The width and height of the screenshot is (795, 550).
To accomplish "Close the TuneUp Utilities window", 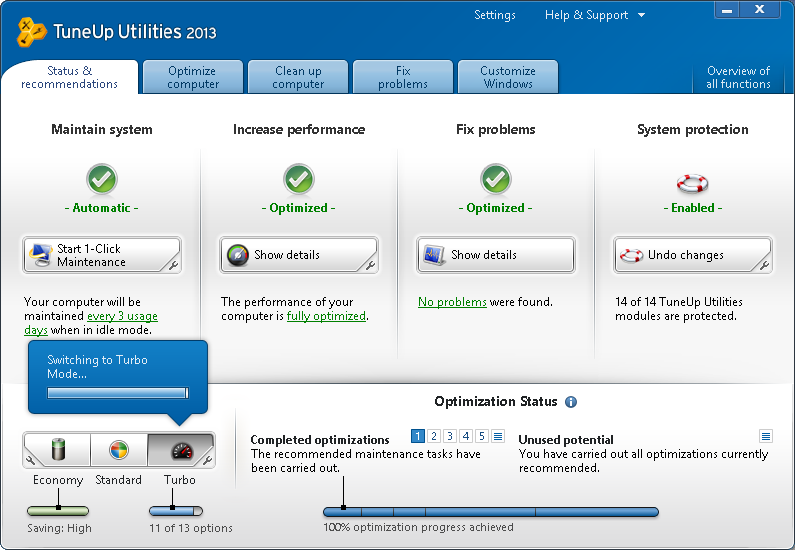I will [760, 10].
